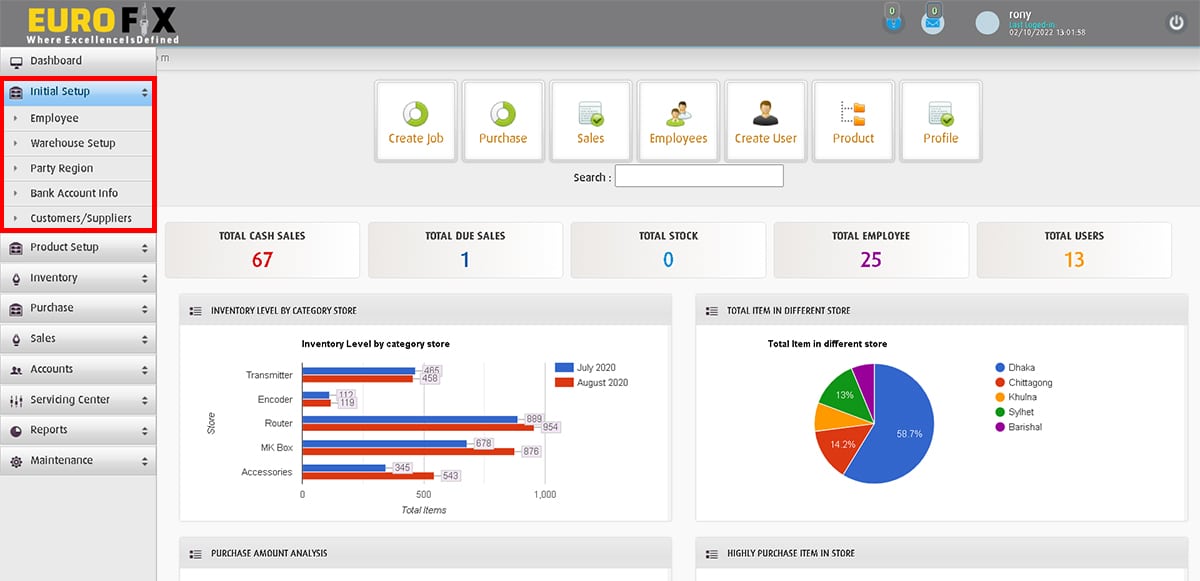Open the Profile shortcut icon
This screenshot has width=1200, height=581.
(941, 121)
